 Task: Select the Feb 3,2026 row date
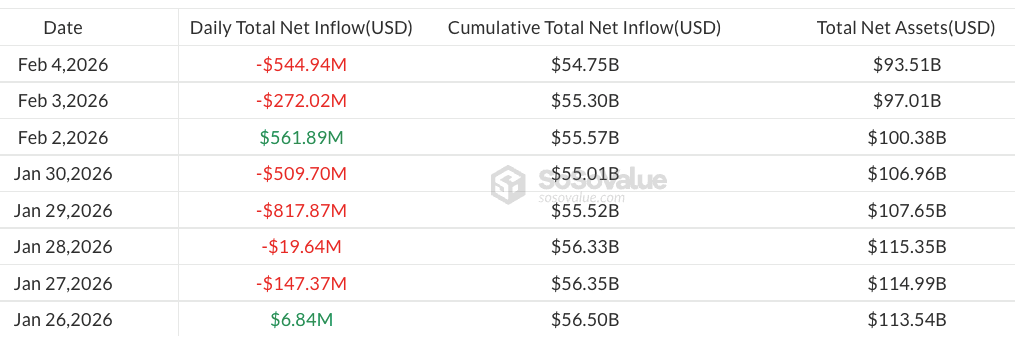click(63, 101)
